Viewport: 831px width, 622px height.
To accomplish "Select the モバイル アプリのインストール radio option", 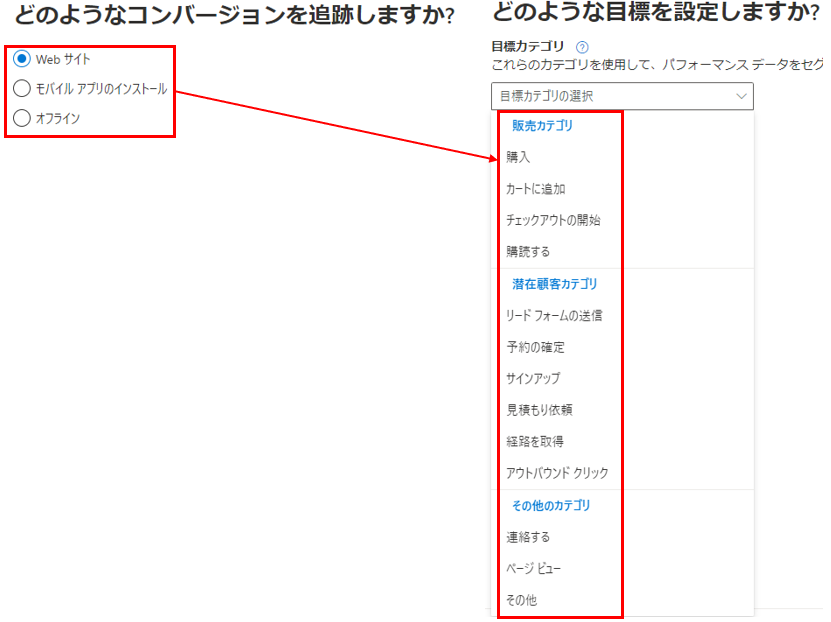I will pos(22,88).
